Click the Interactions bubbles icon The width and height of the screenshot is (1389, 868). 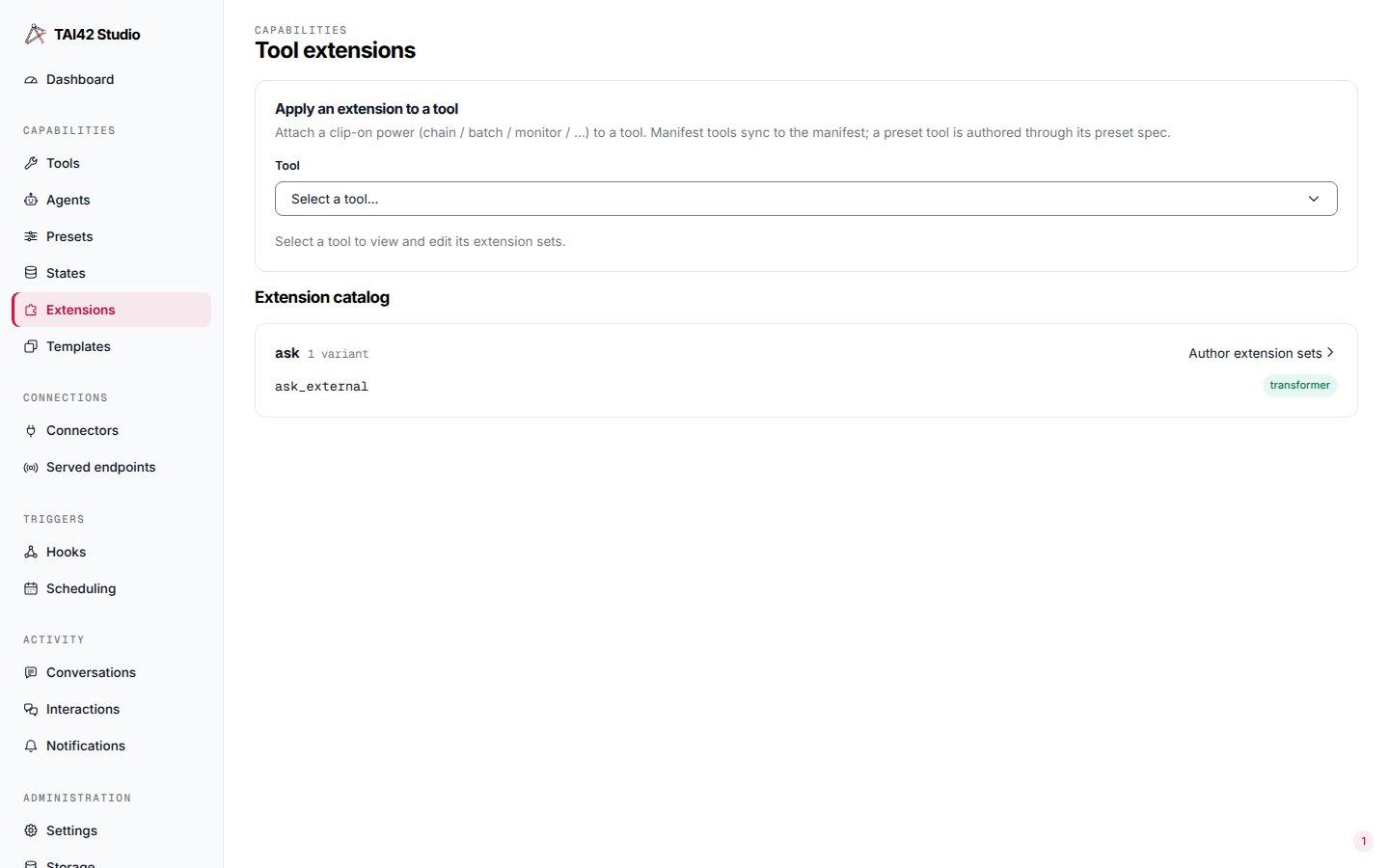(x=31, y=710)
